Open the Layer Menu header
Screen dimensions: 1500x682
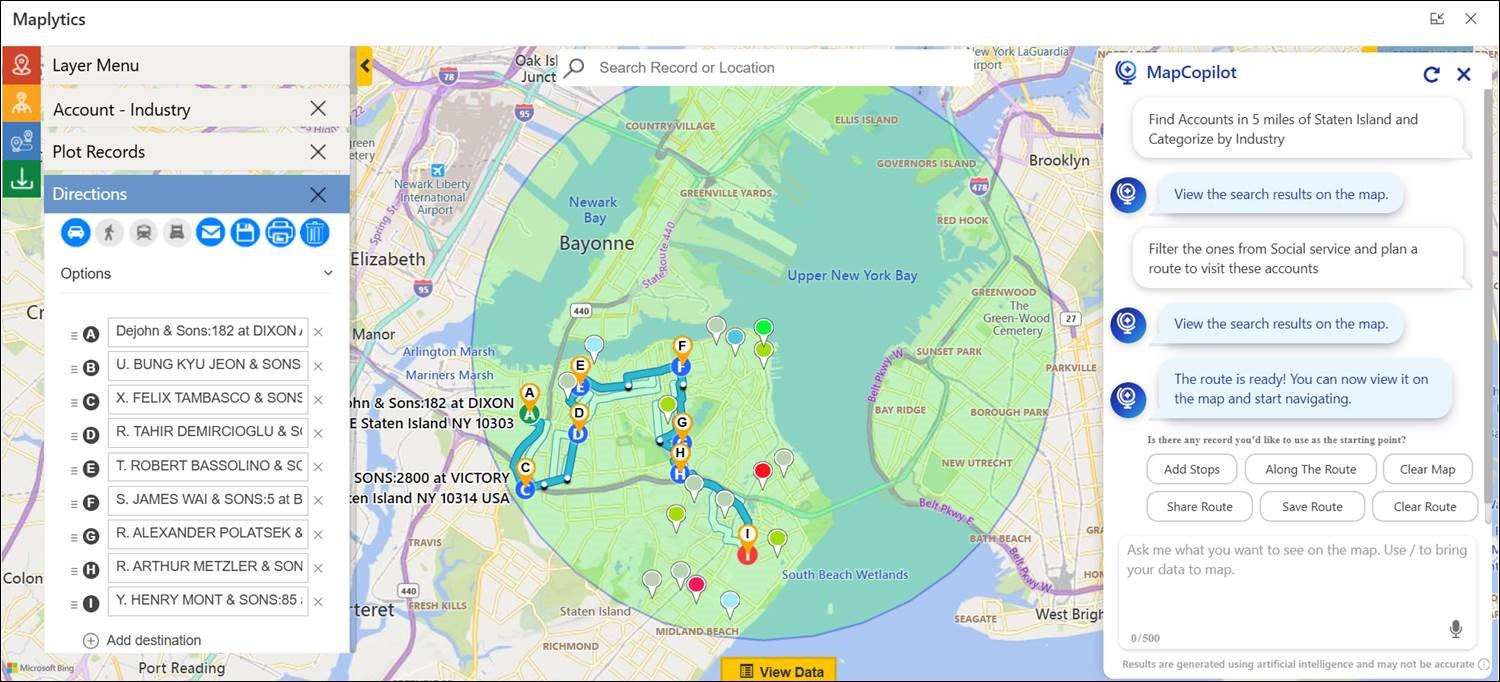[x=96, y=64]
